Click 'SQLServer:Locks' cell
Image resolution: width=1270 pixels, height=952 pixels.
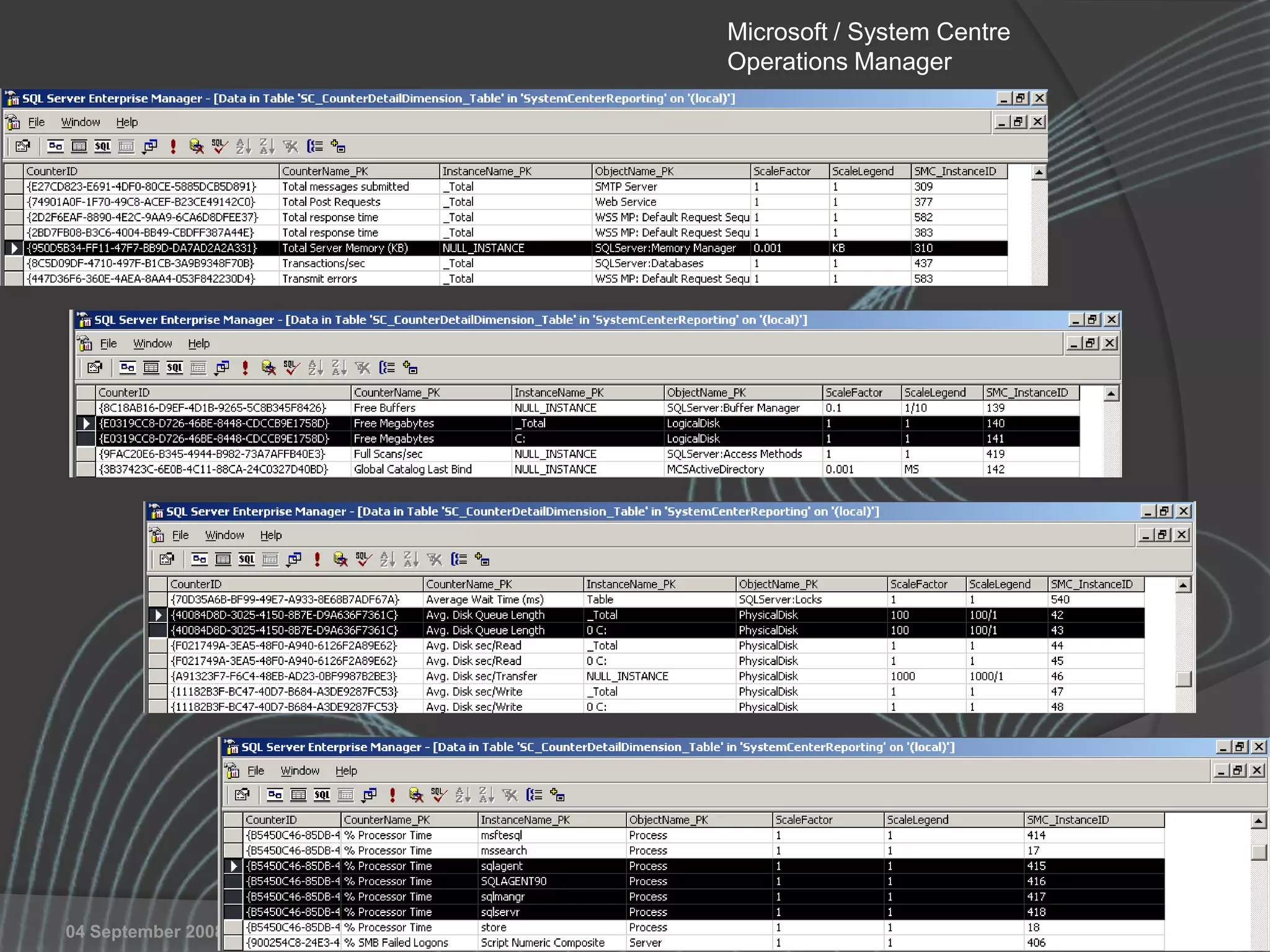(811, 599)
